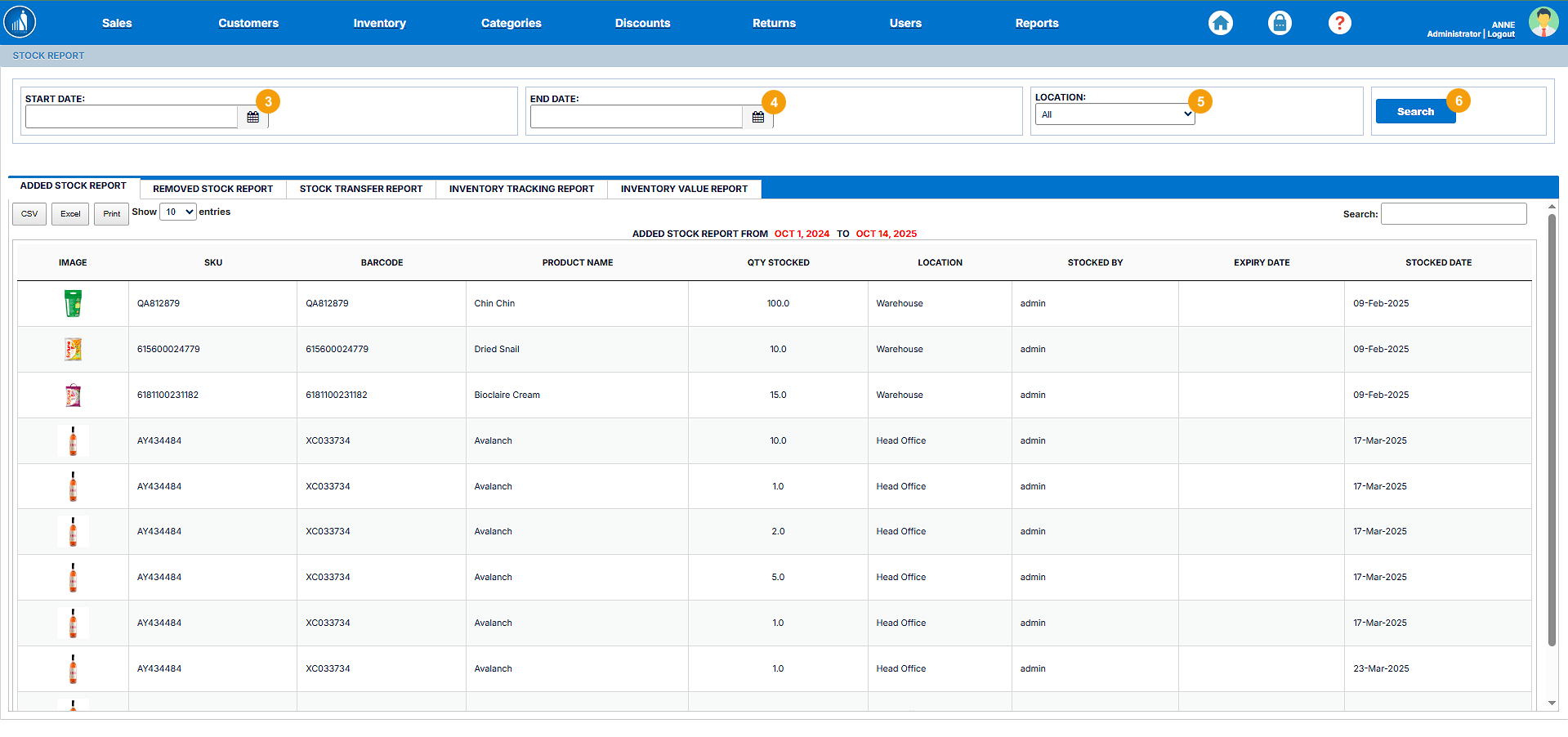The image size is (1568, 737).
Task: Open the End Date calendar picker icon
Action: coord(758,118)
